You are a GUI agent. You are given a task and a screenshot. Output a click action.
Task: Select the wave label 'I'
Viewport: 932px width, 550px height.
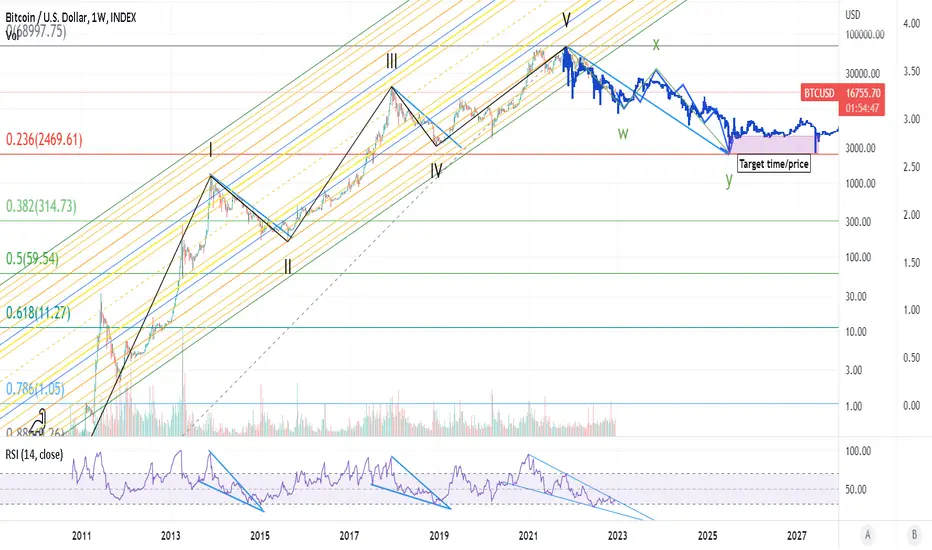tap(210, 151)
